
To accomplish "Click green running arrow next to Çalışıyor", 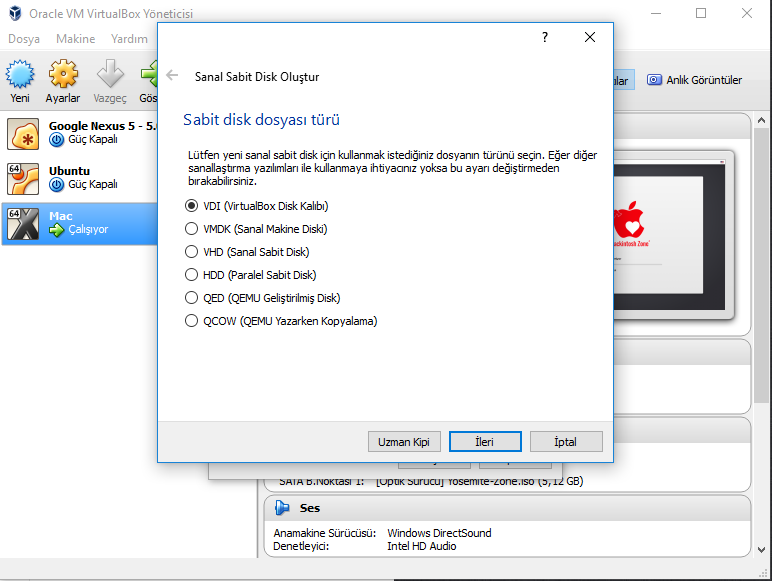I will pos(57,229).
